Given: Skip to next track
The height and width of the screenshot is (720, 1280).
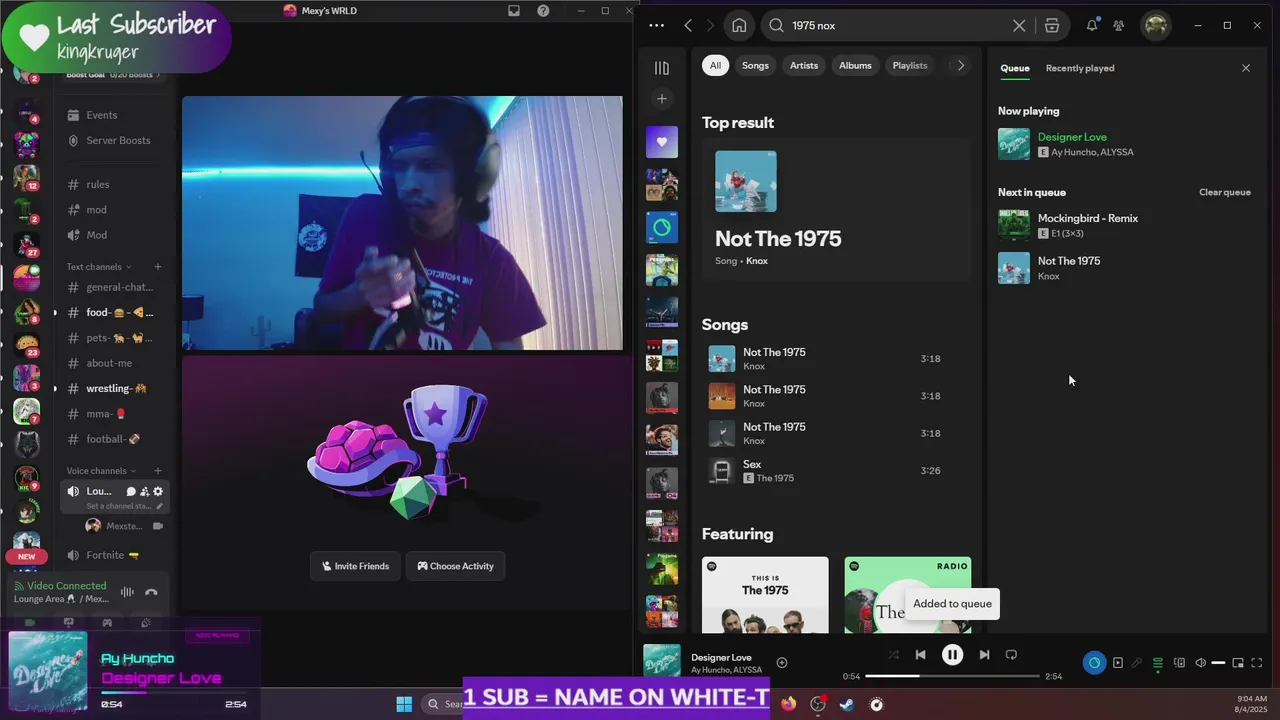Looking at the screenshot, I should 984,655.
